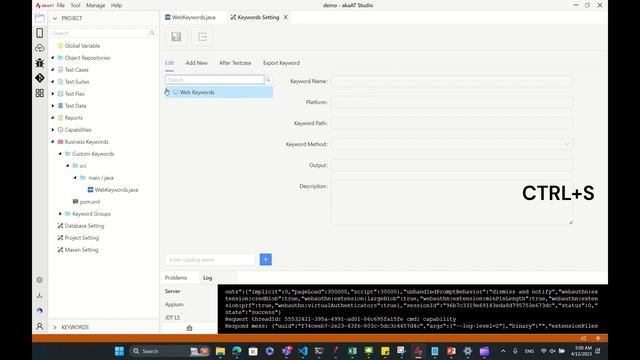Viewport: 640px width, 360px height.
Task: Click the blue plus add catalog button
Action: 266,260
